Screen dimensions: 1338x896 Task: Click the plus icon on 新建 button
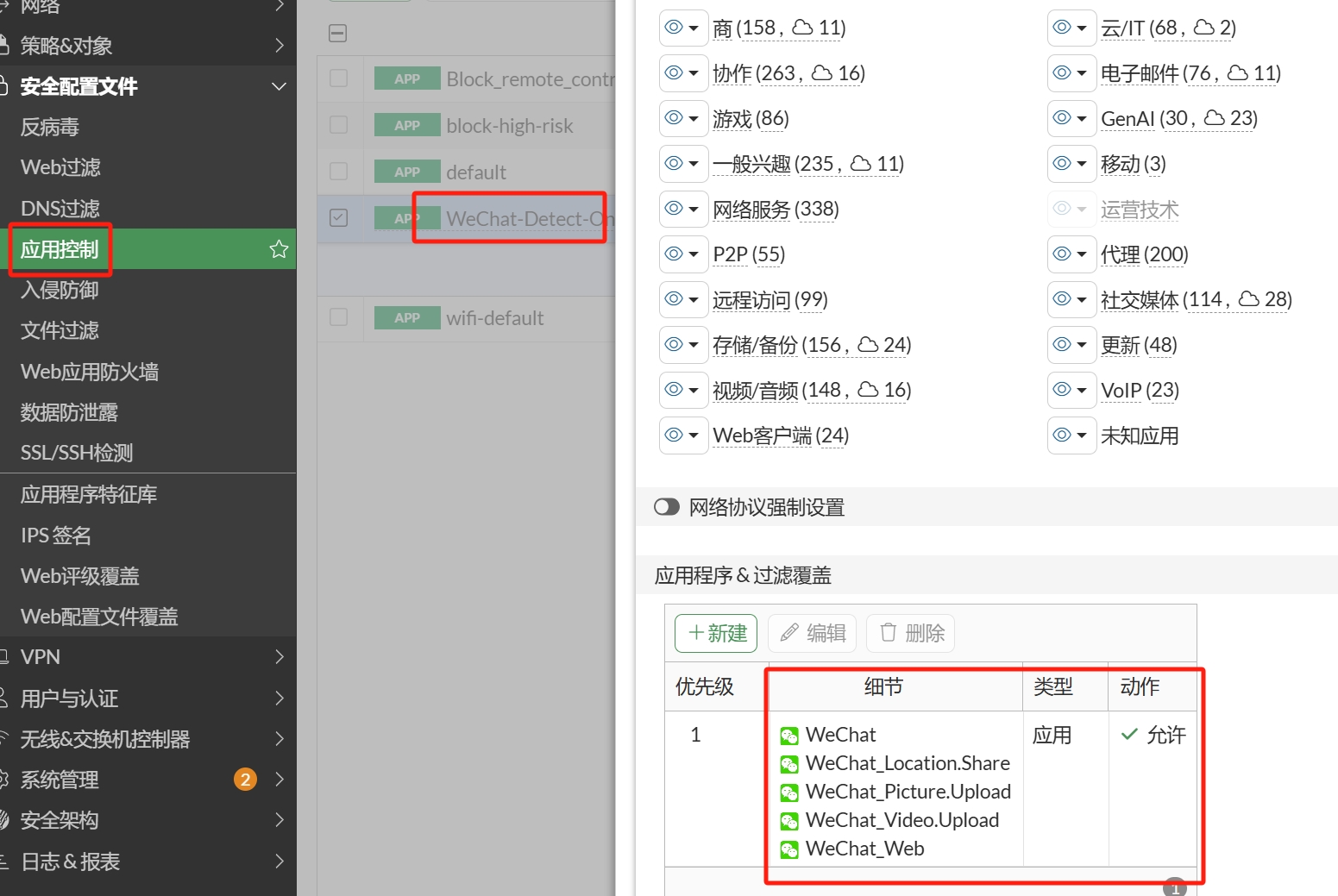(695, 633)
